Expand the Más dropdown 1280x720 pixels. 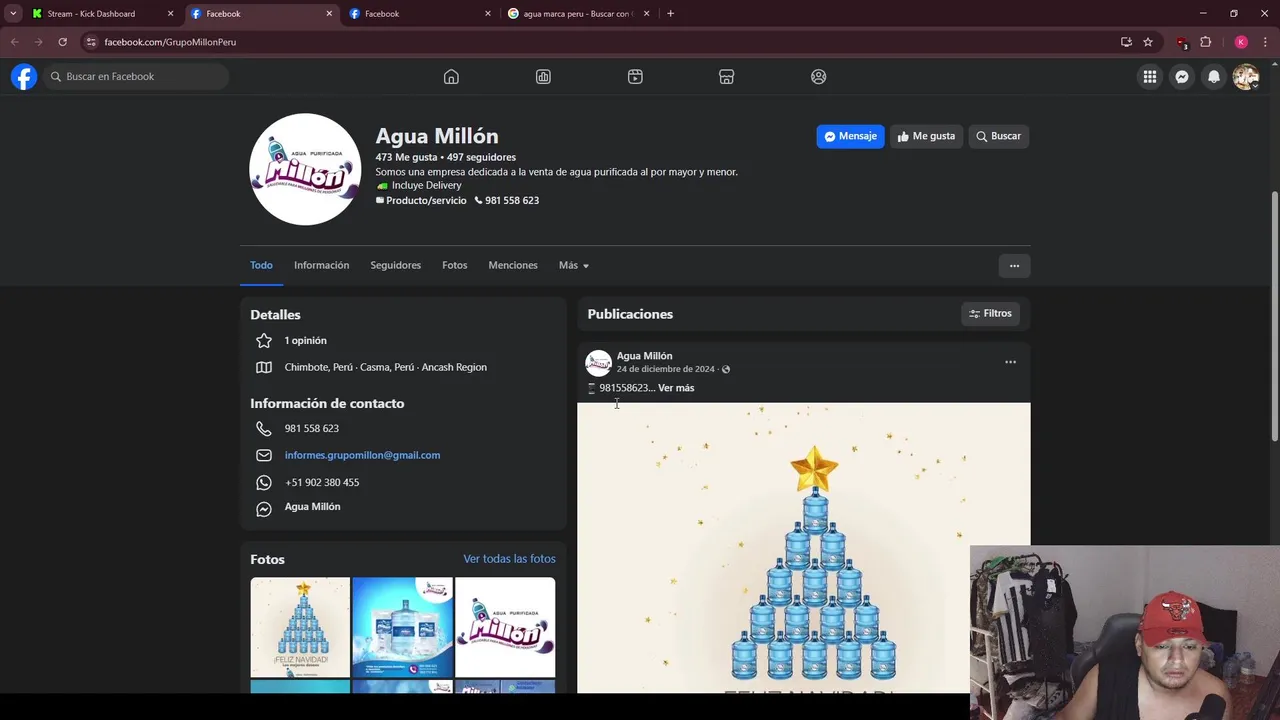(574, 265)
